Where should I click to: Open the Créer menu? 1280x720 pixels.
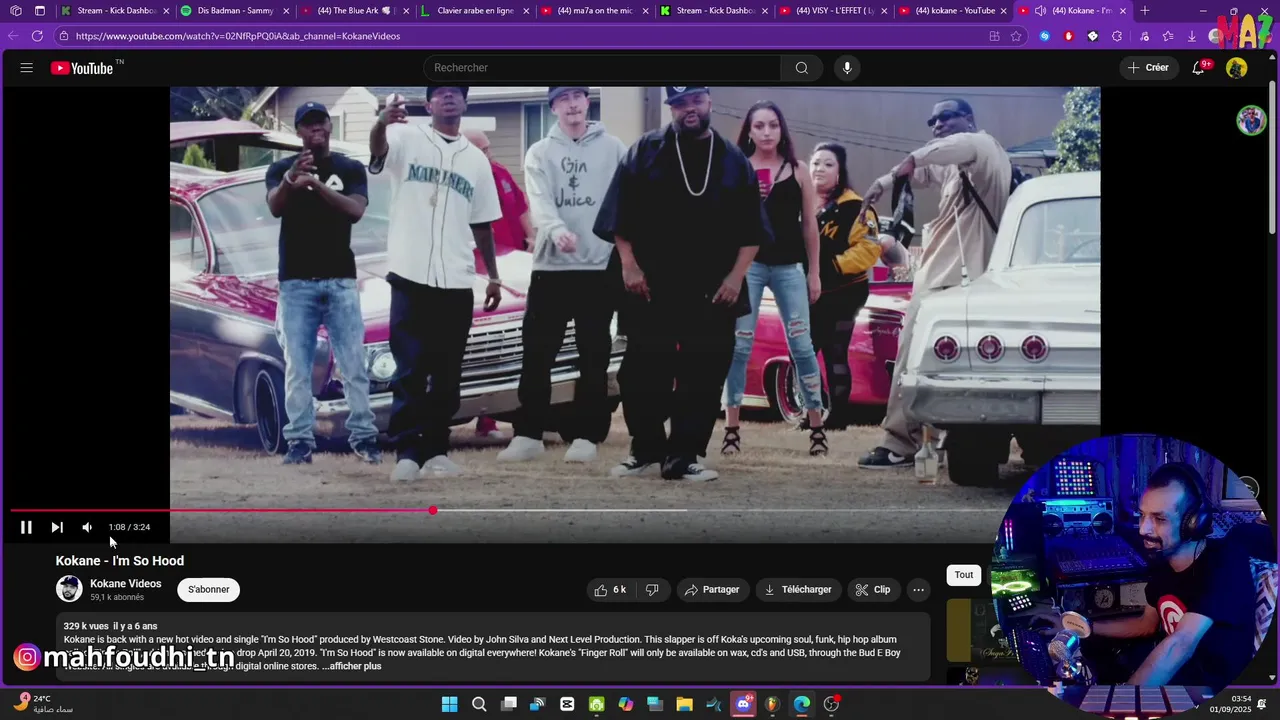tap(1148, 68)
